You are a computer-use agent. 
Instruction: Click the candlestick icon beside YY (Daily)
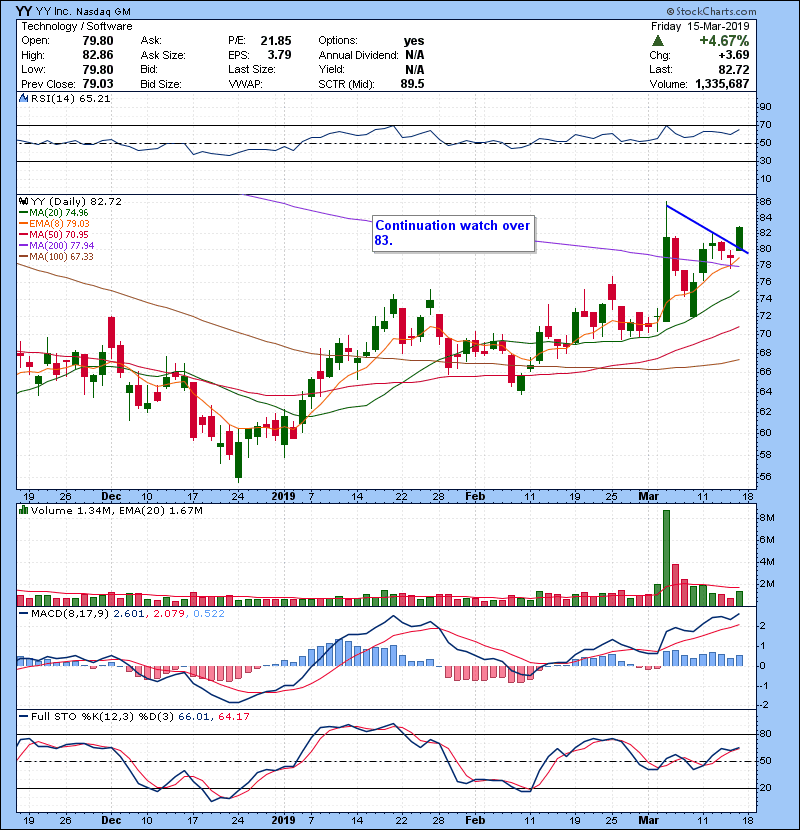point(23,202)
